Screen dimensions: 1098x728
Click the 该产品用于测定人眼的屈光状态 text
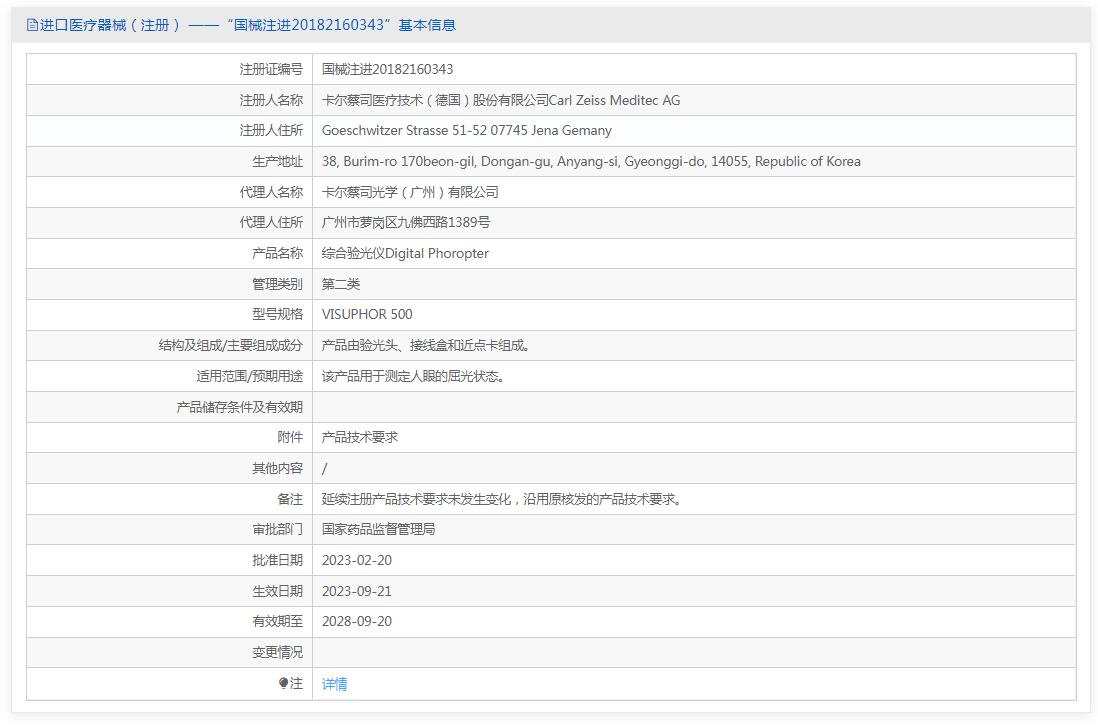point(413,377)
